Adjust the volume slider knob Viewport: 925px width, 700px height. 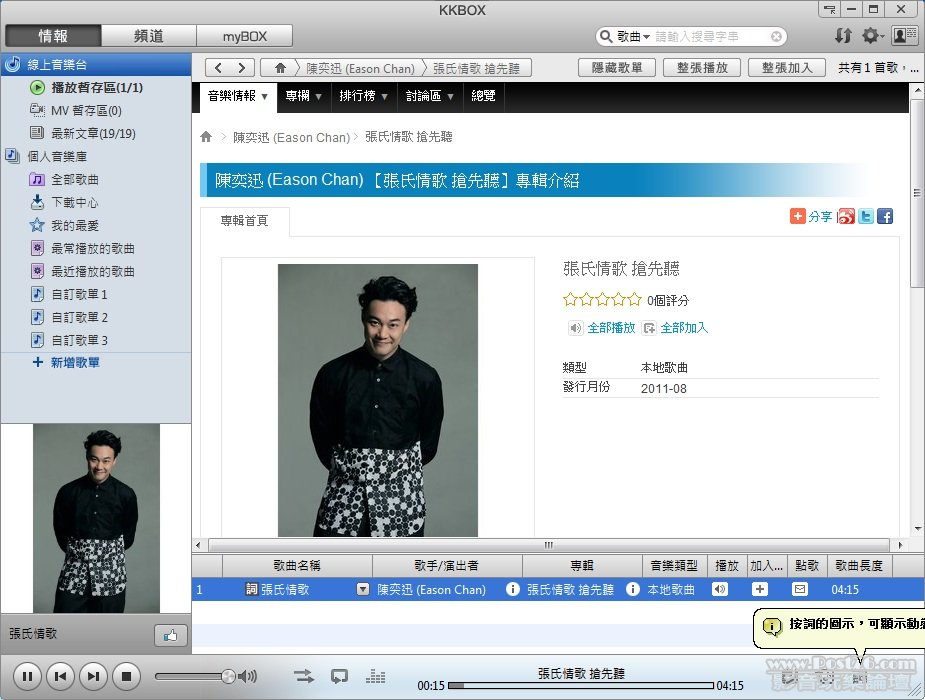click(228, 676)
